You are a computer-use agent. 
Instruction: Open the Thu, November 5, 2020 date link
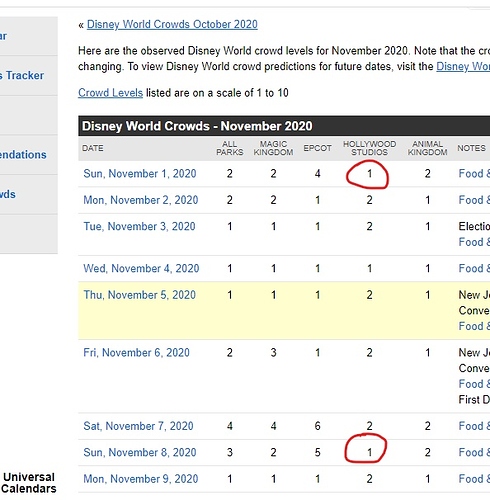click(x=139, y=295)
